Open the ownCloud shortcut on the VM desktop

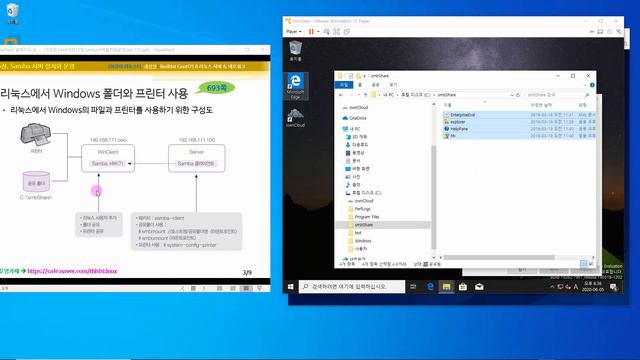296,118
